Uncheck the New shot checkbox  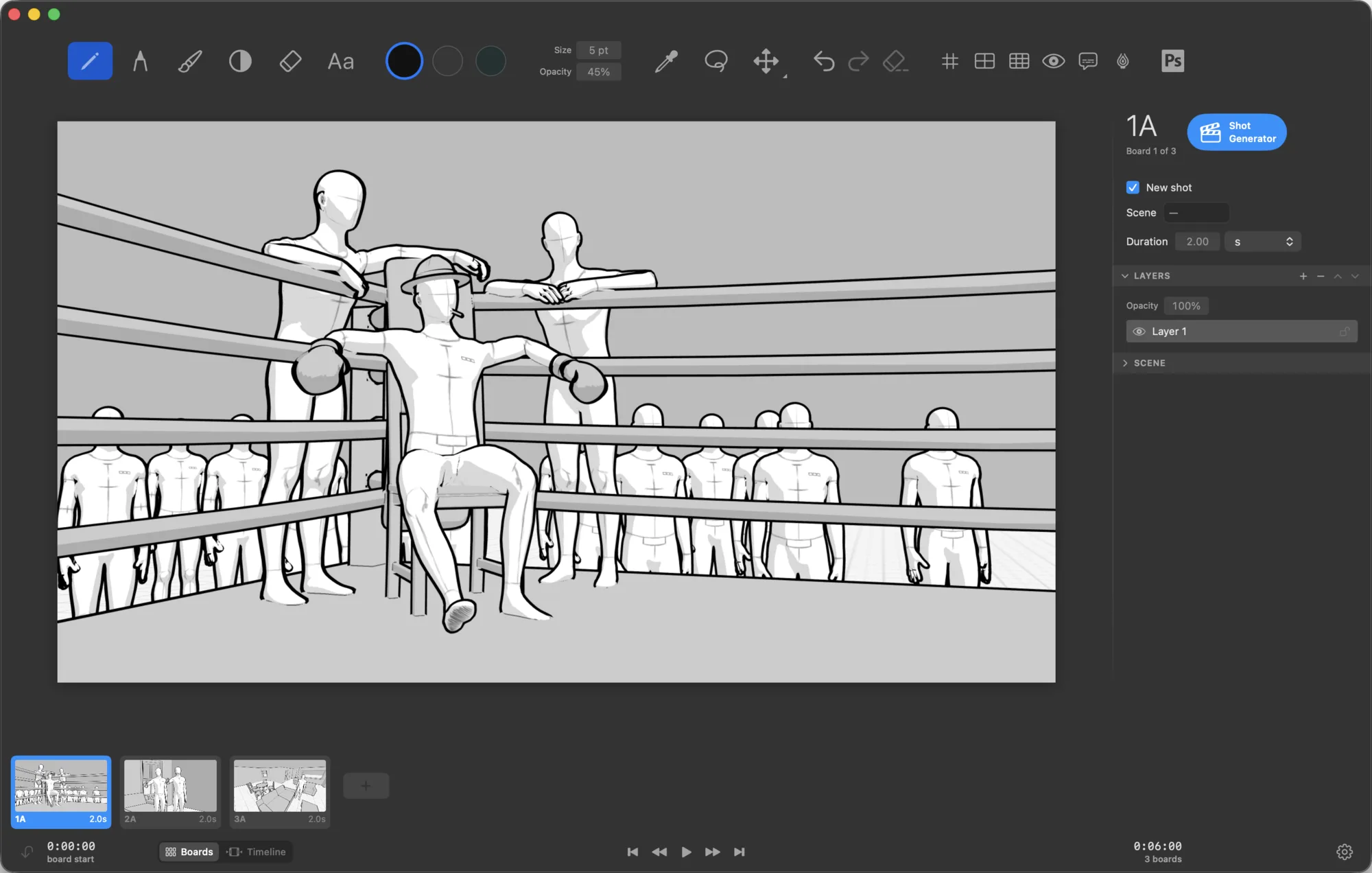coord(1133,187)
